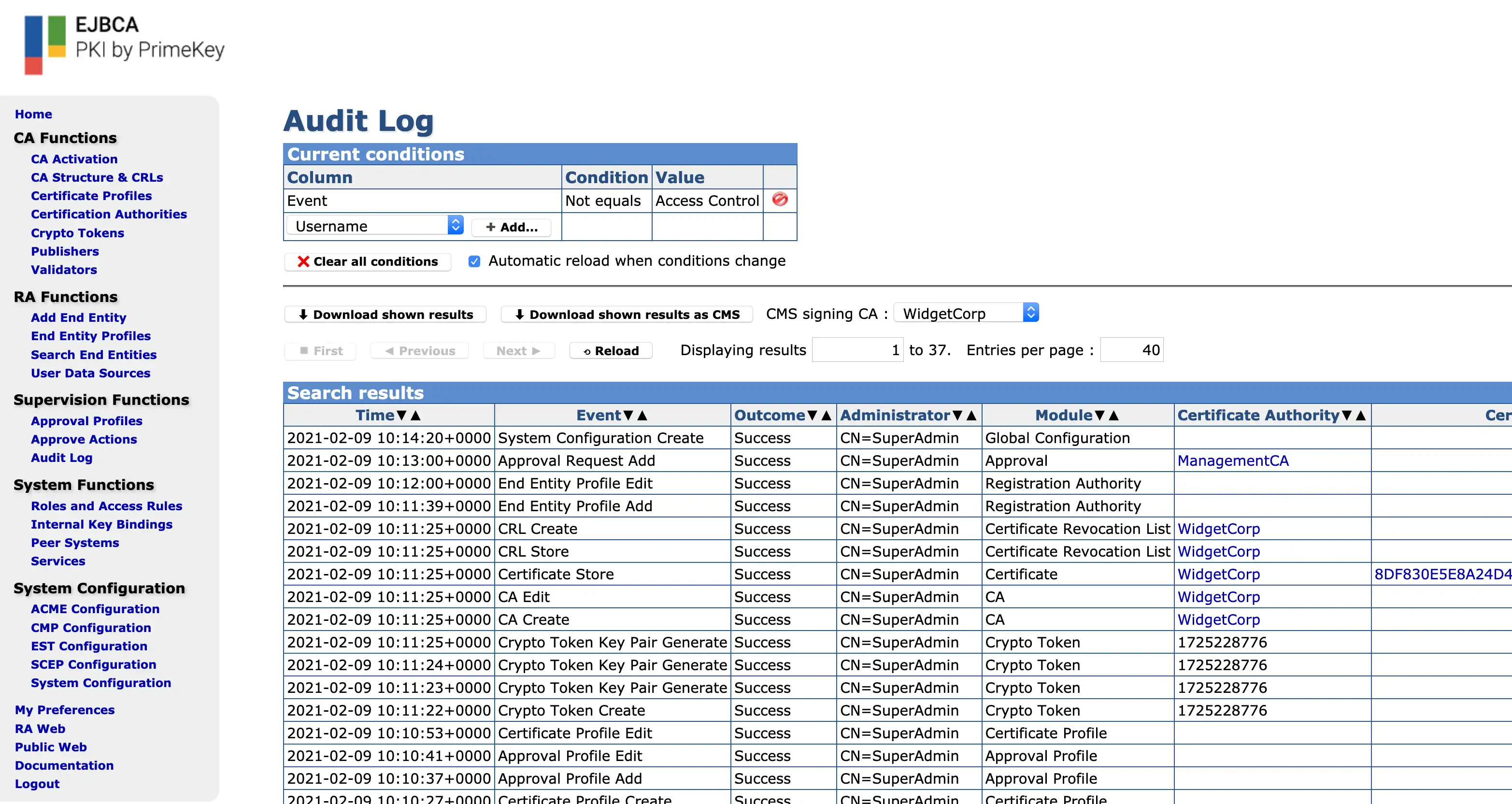Sort Administrator column ascending arrow
This screenshot has width=1512, height=804.
[x=971, y=415]
